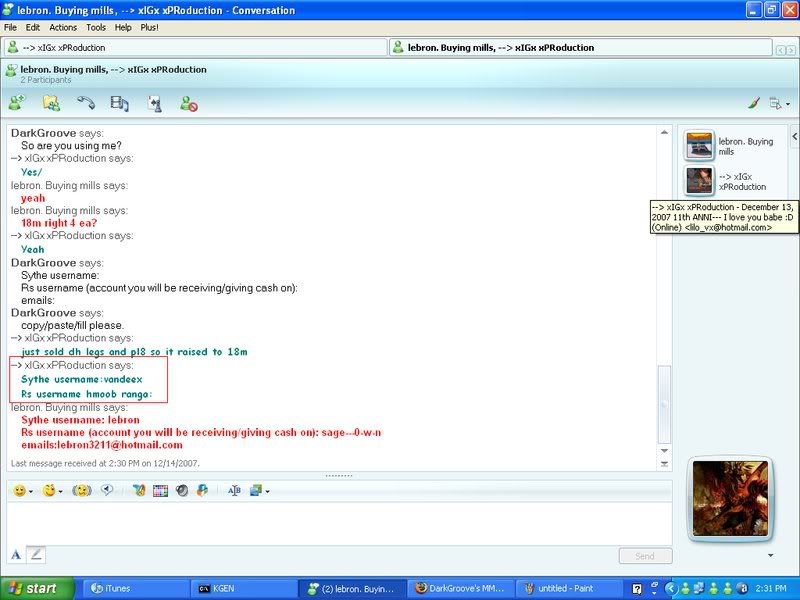Open the Edit menu
800x600 pixels.
tap(33, 28)
